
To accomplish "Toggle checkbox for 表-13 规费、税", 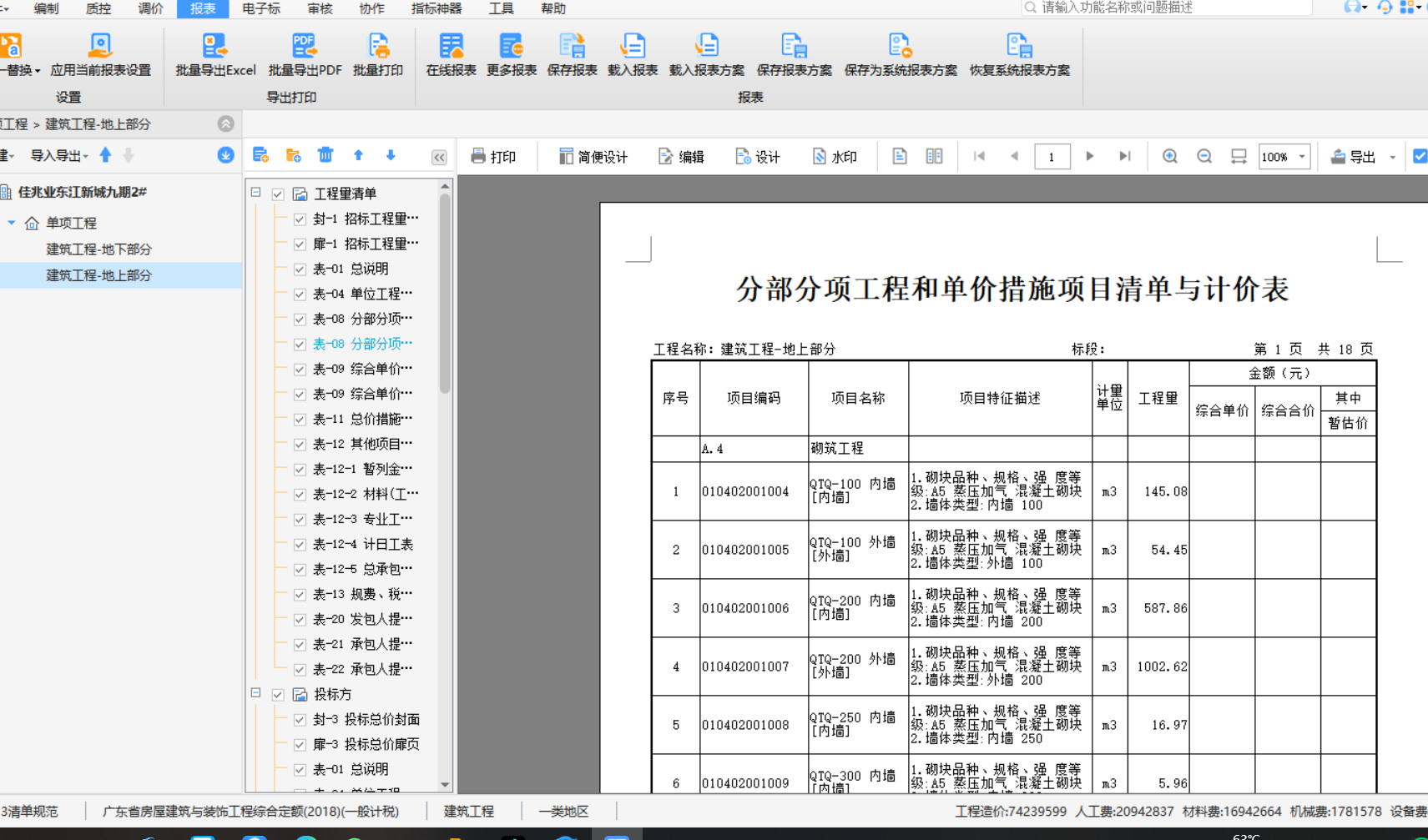I will point(300,594).
